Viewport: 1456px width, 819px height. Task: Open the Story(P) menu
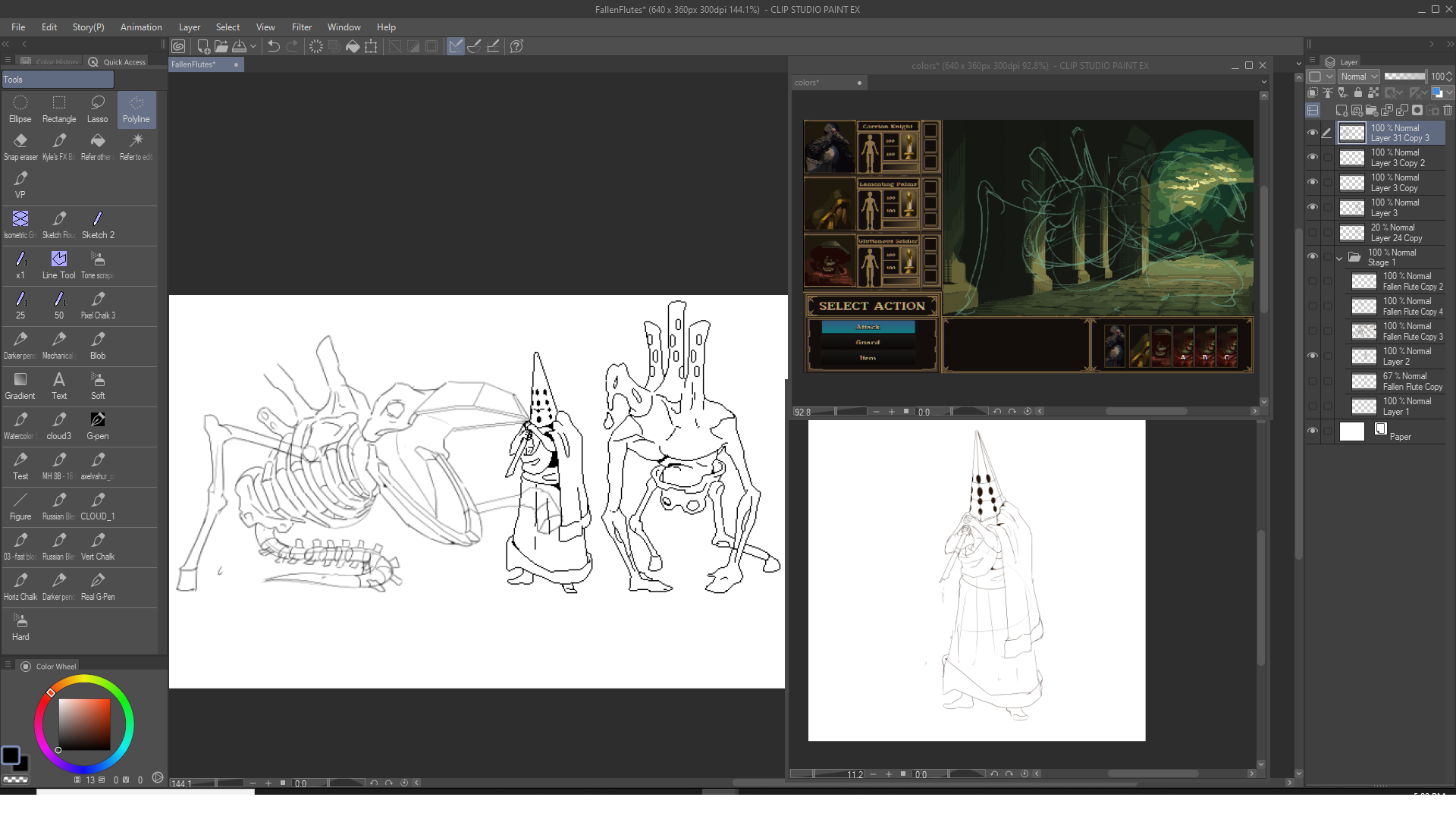pos(88,27)
